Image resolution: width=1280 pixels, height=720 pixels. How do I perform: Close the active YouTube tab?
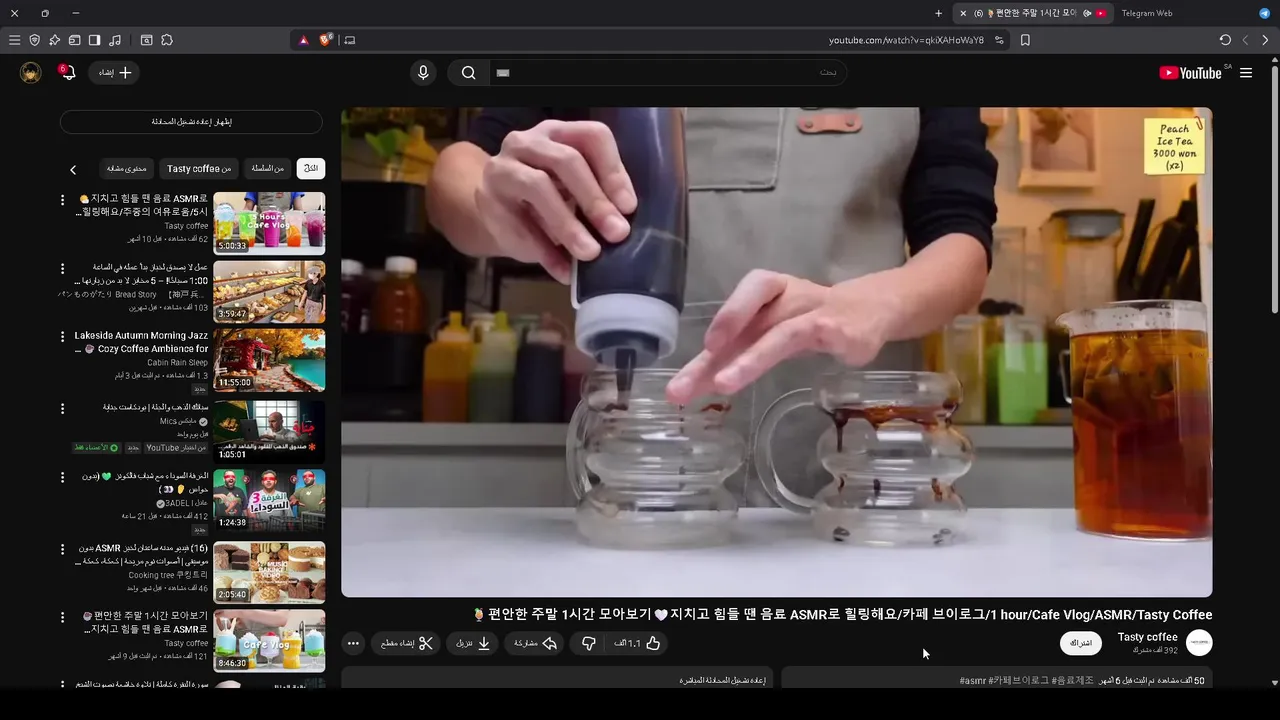pos(963,13)
